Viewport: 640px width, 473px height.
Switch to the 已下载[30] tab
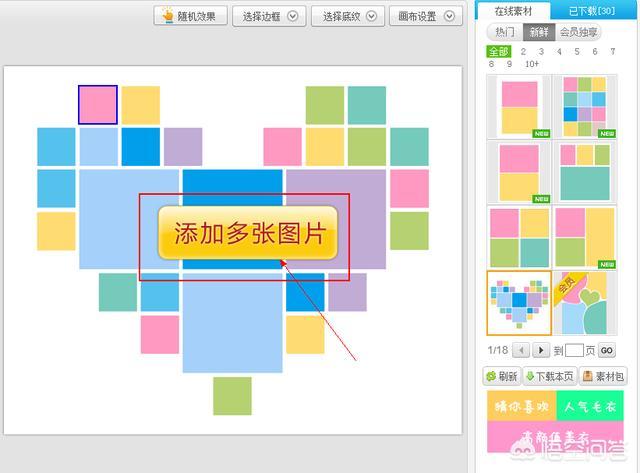click(x=591, y=10)
